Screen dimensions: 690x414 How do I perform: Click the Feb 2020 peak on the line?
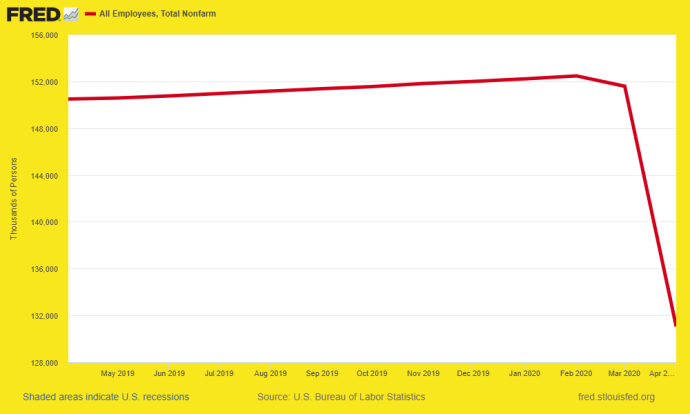click(x=576, y=76)
